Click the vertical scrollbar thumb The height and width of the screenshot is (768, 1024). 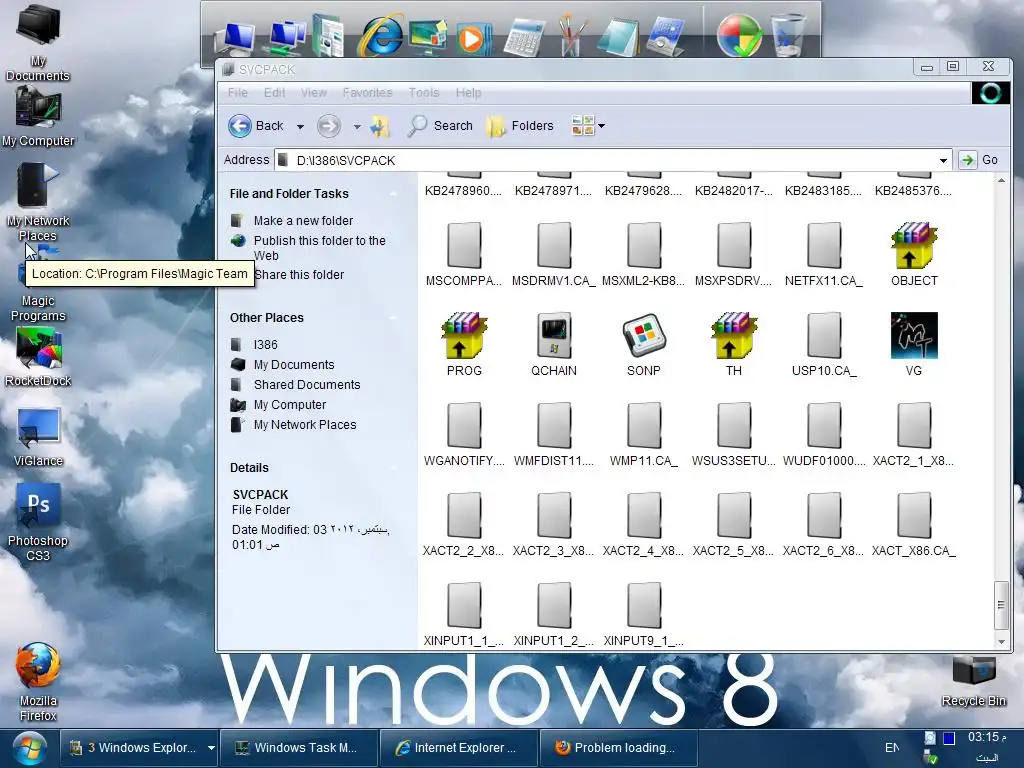coord(1001,605)
